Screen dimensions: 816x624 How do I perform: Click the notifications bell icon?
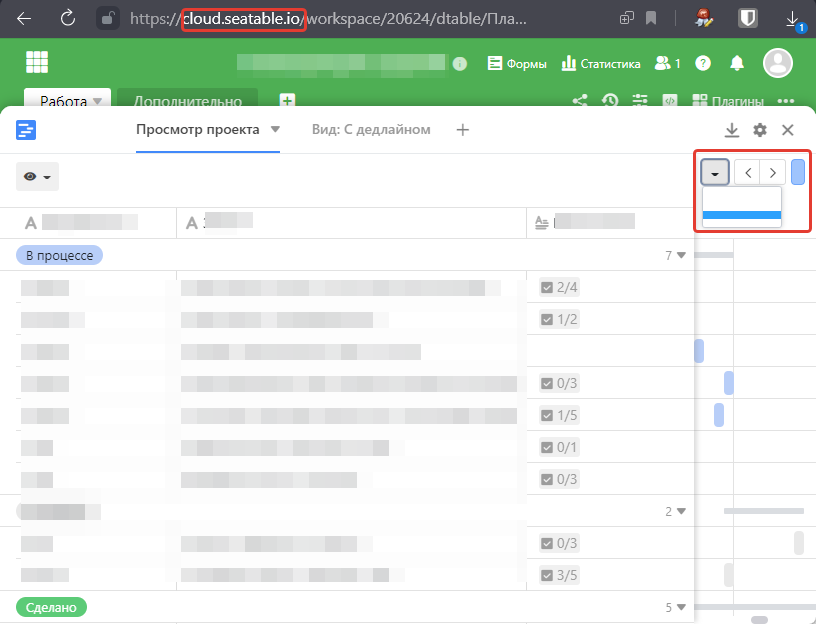click(737, 63)
